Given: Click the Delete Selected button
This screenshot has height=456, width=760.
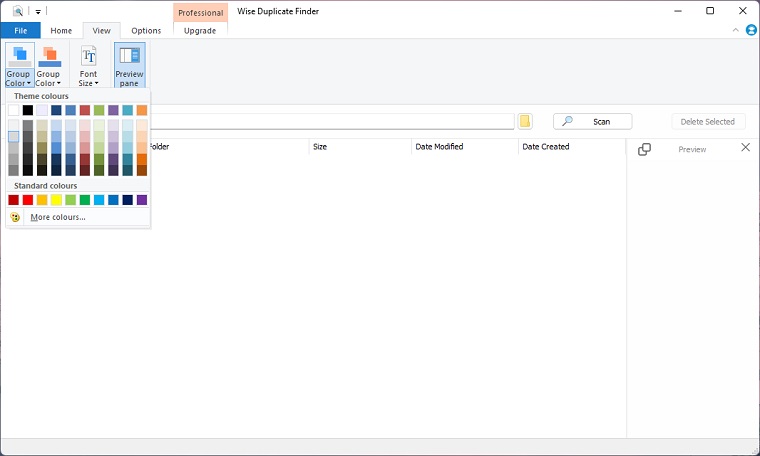Looking at the screenshot, I should click(x=708, y=122).
